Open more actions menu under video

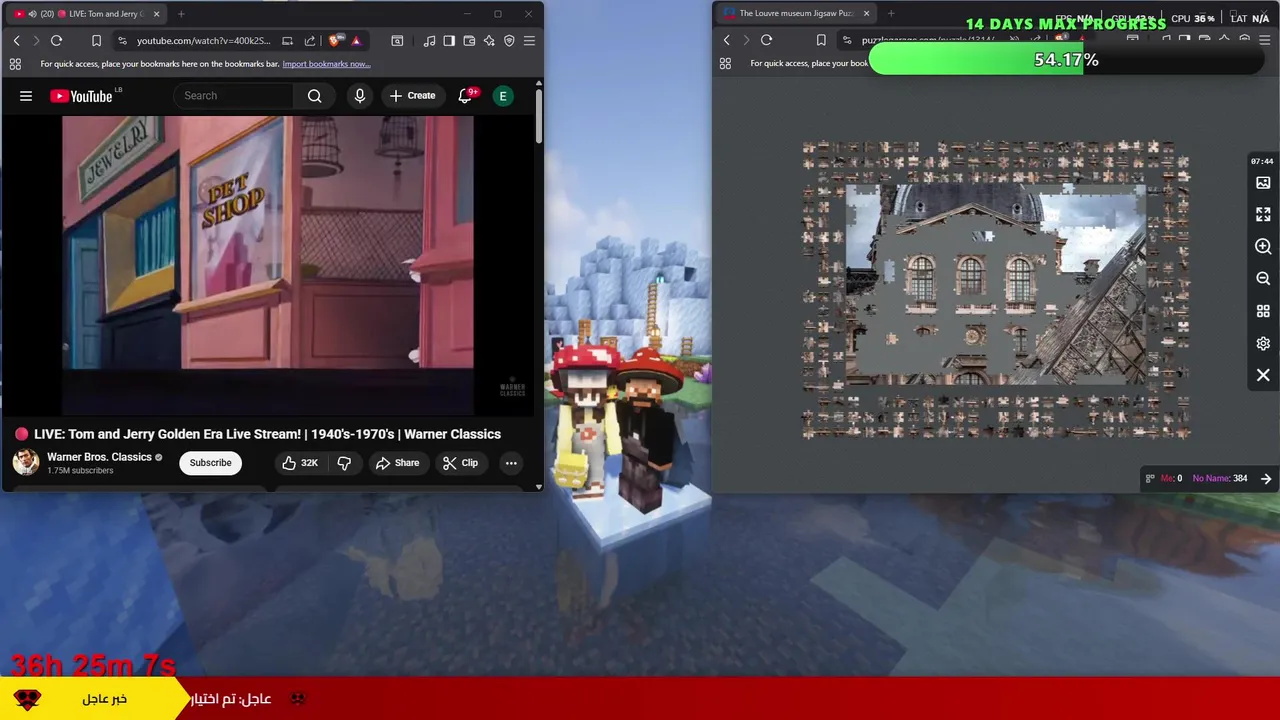pyautogui.click(x=511, y=463)
